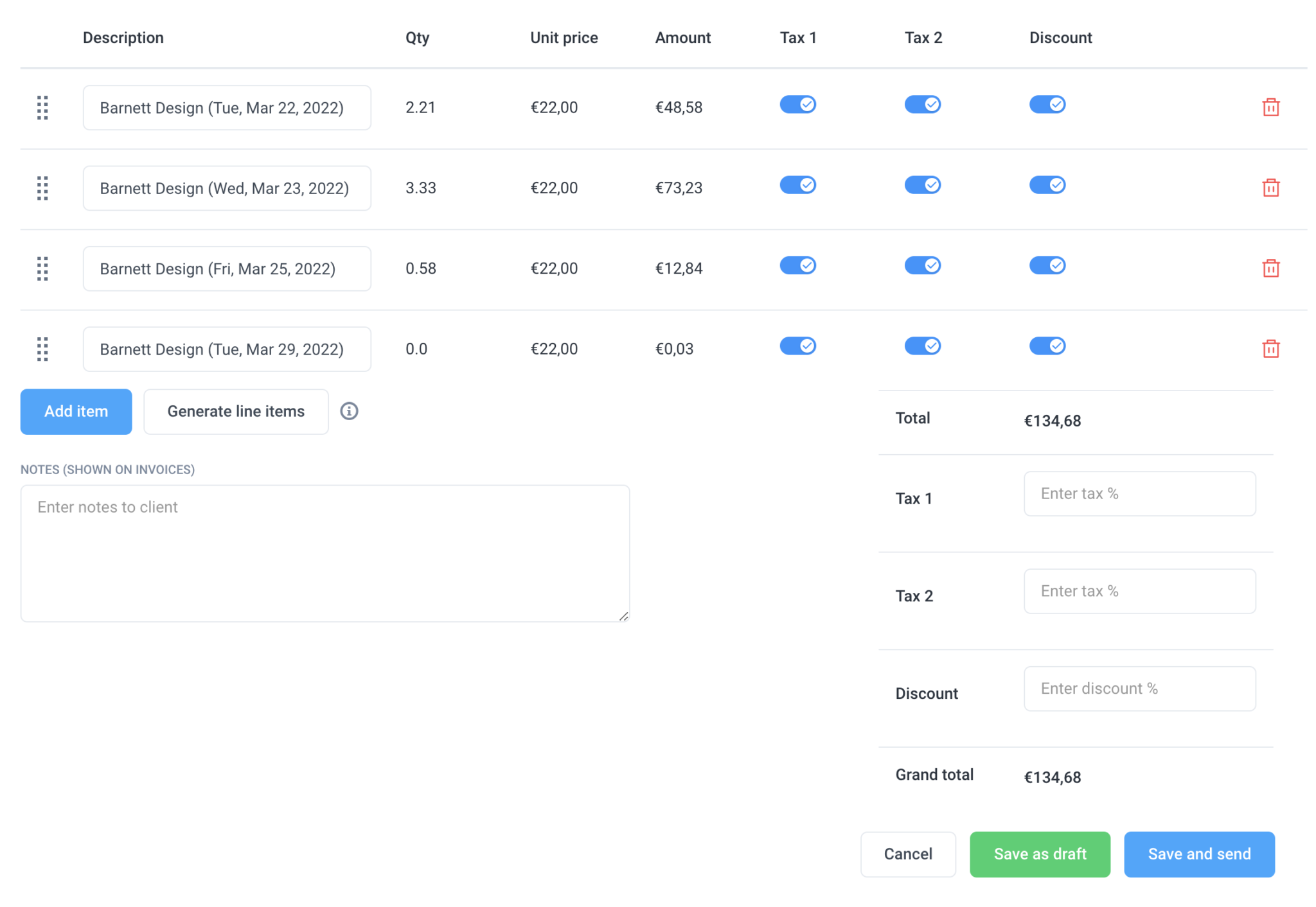Screen dimensions: 1316x907
Task: Disable Tax 1 for the Mar 22 item
Action: pos(797,104)
